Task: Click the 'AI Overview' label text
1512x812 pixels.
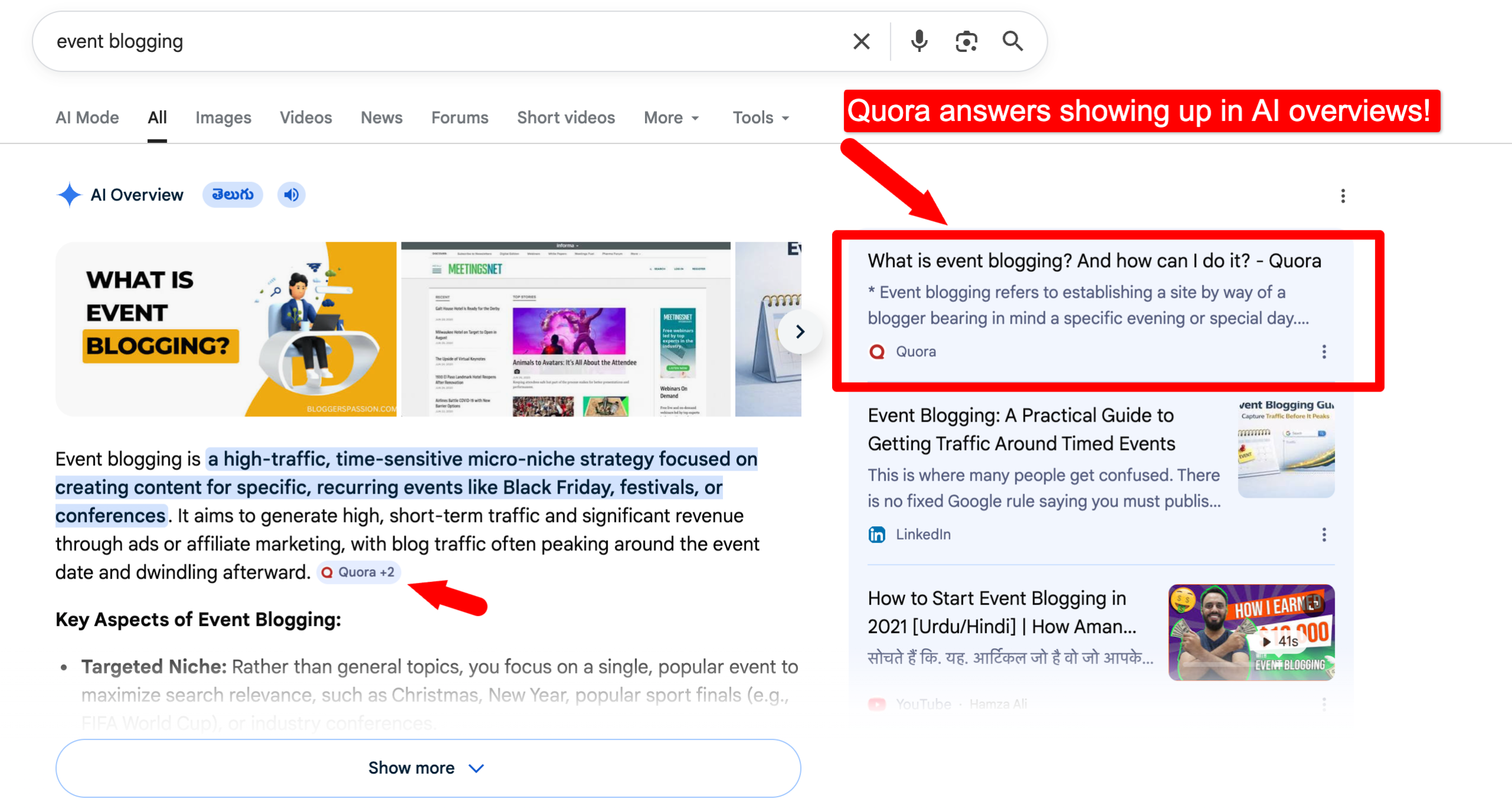Action: click(x=137, y=195)
